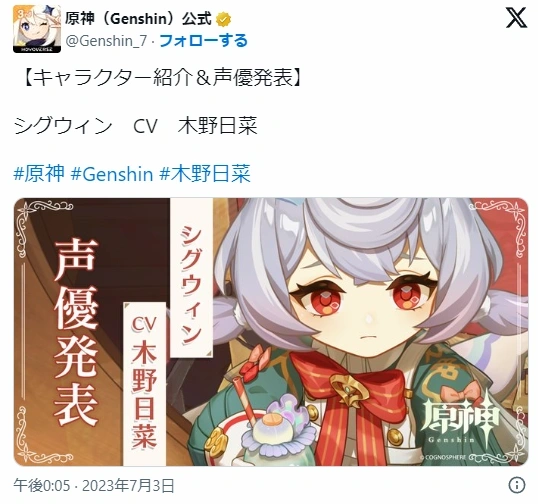Image resolution: width=538 pixels, height=504 pixels.
Task: Click the vertical シグウィン name label in banner
Action: pos(191,285)
